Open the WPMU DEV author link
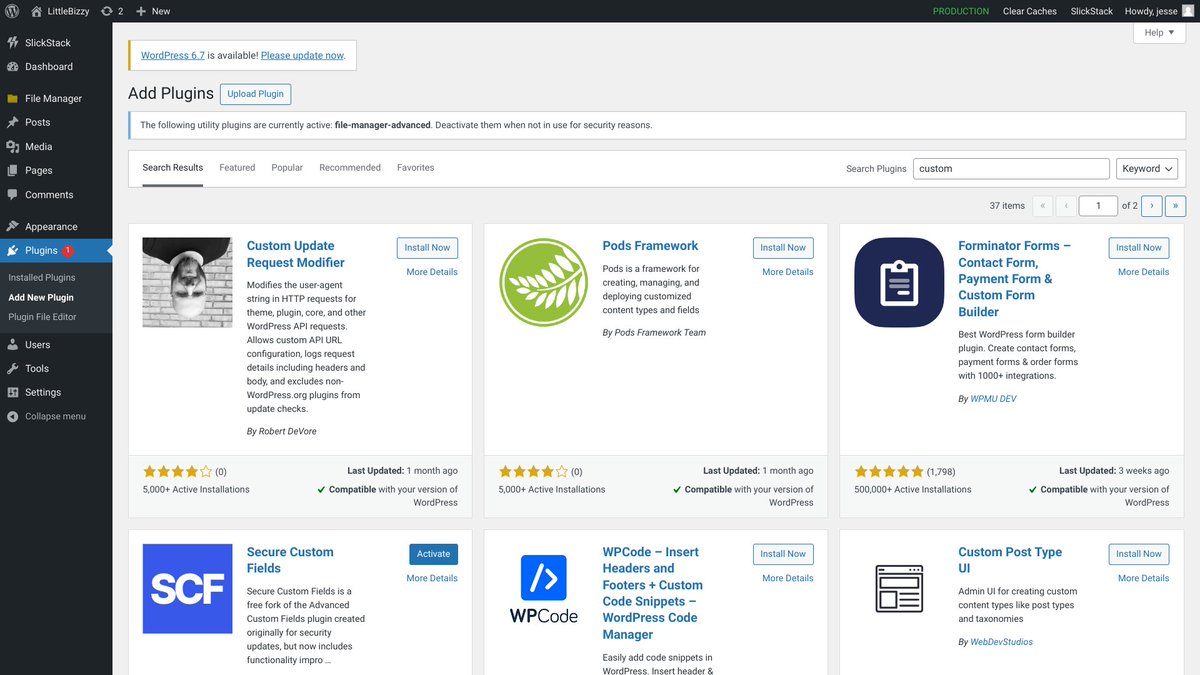This screenshot has height=675, width=1200. 993,399
